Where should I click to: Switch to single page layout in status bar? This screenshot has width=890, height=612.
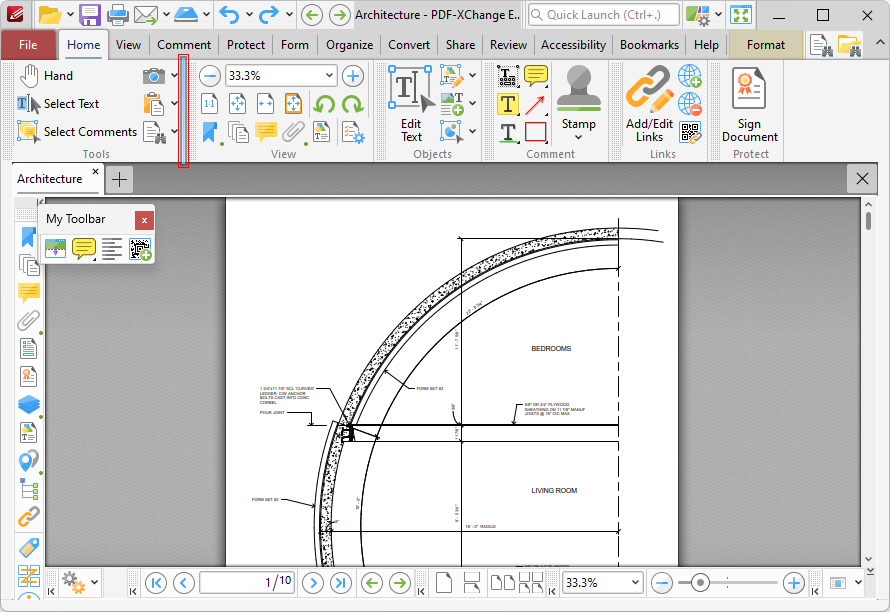coord(444,582)
